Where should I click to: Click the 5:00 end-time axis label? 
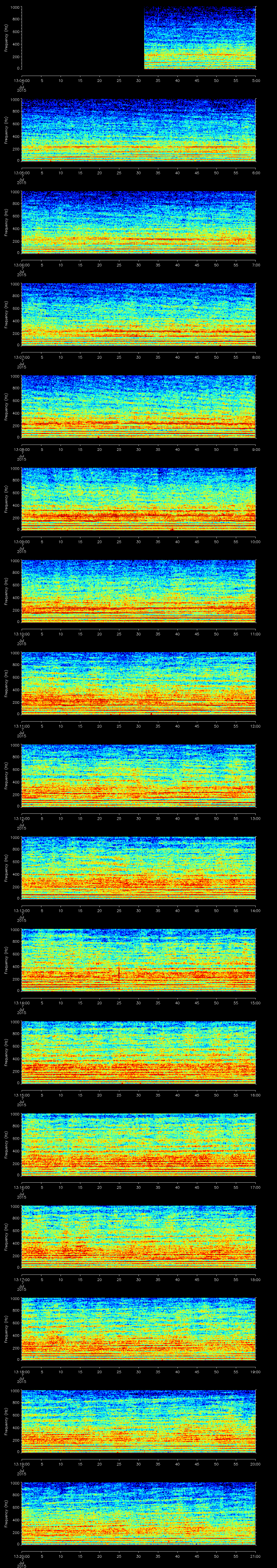(x=256, y=80)
